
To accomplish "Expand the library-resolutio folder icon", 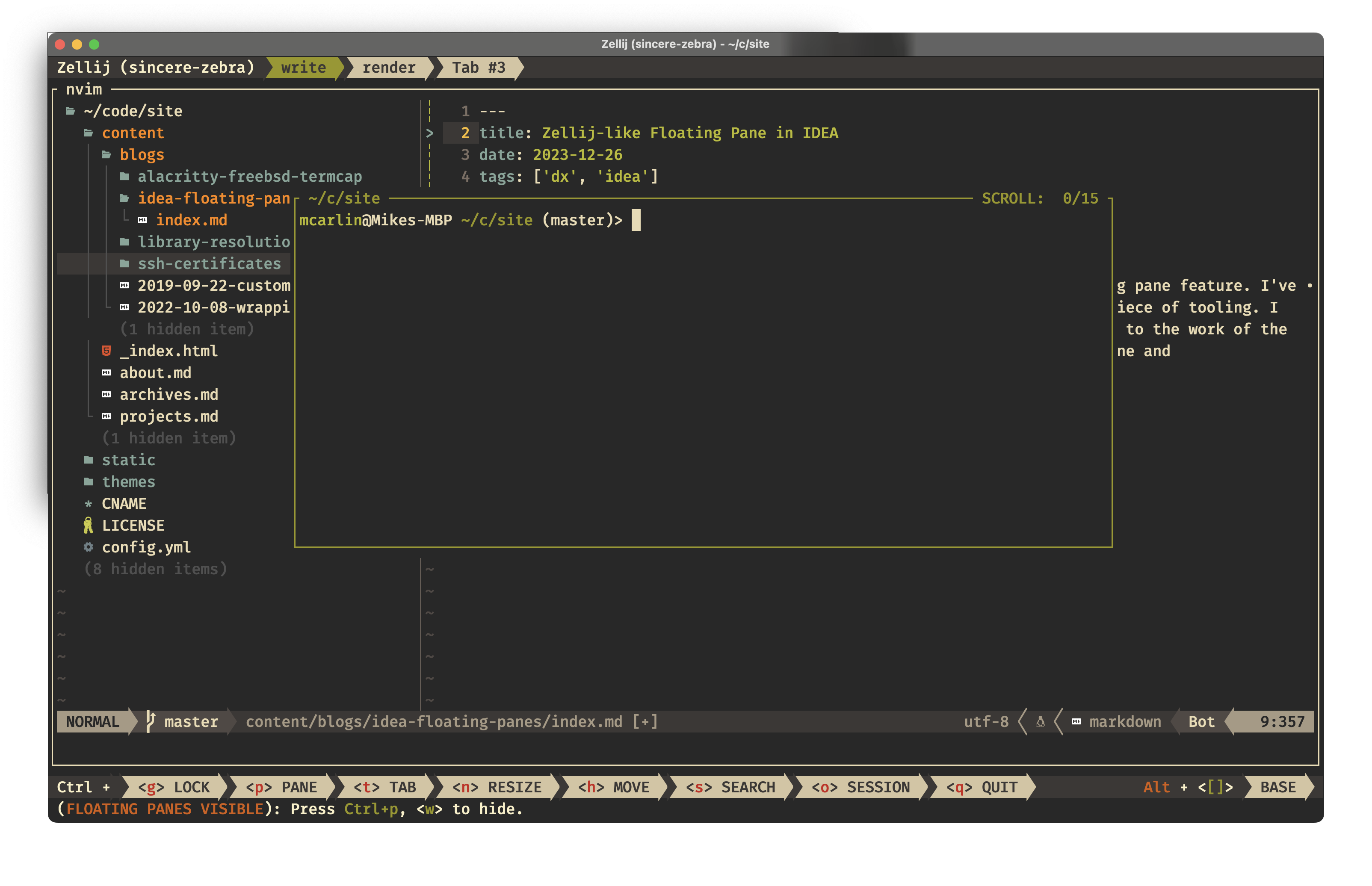I will click(x=124, y=242).
